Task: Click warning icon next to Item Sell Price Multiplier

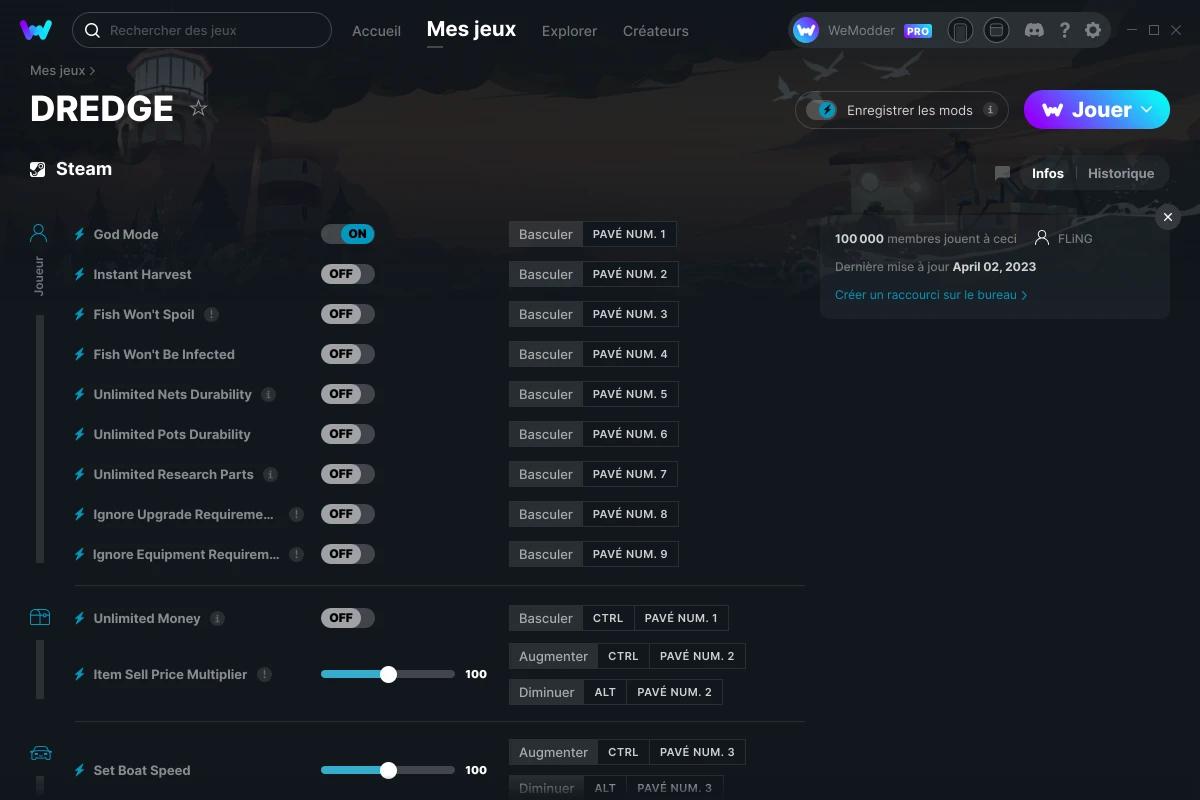Action: point(264,674)
